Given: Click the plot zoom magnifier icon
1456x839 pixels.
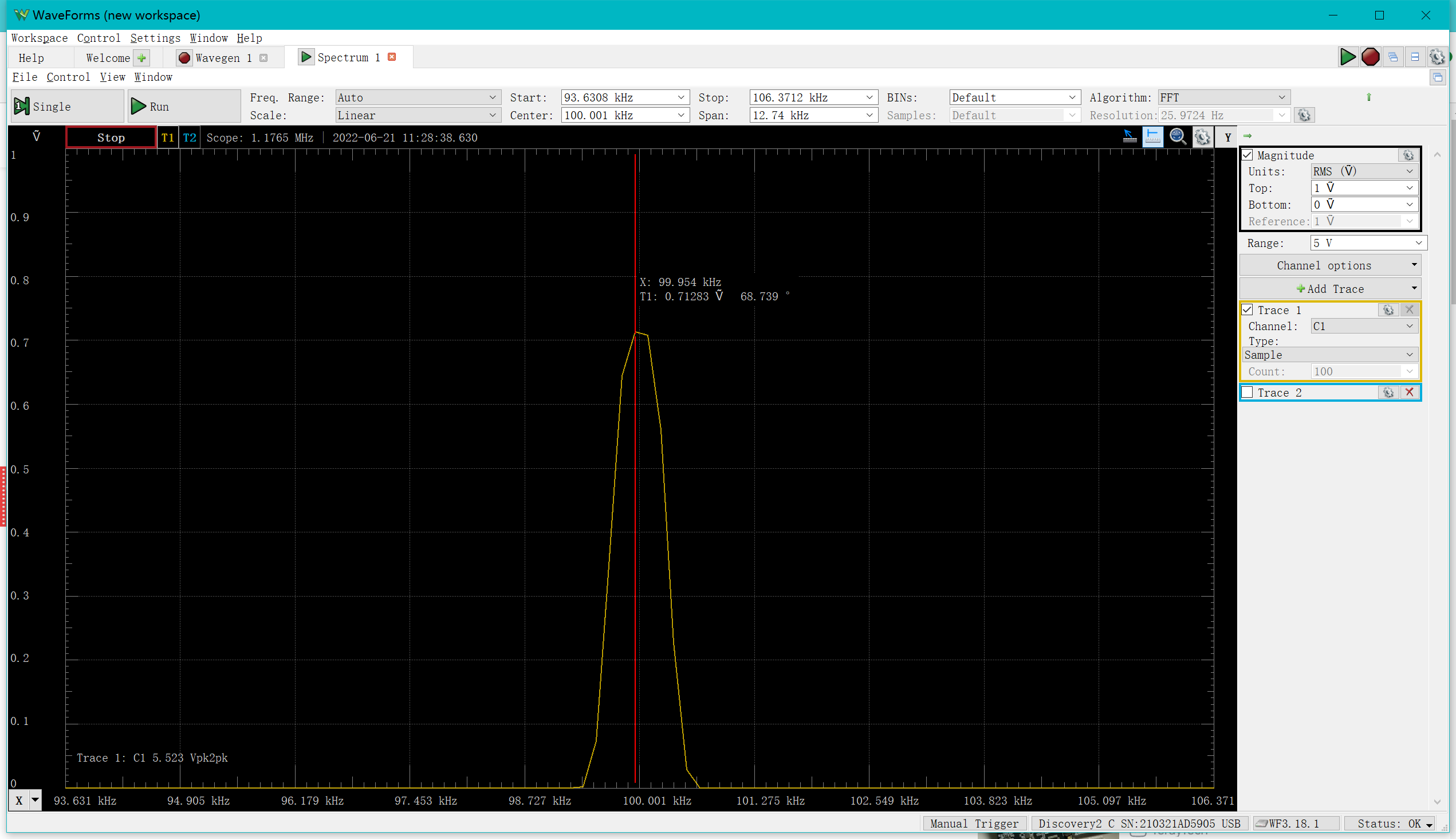Looking at the screenshot, I should (x=1177, y=136).
